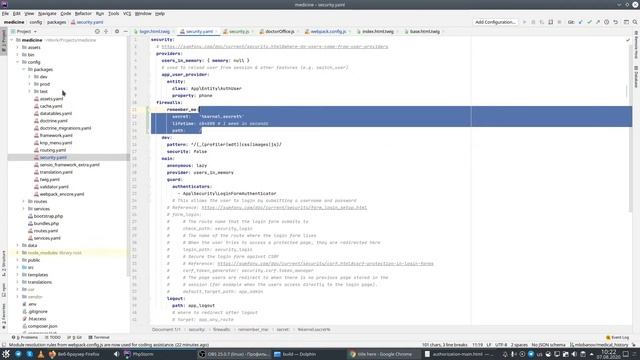
Task: Switch to the doctorOffice.js tab
Action: tap(279, 31)
